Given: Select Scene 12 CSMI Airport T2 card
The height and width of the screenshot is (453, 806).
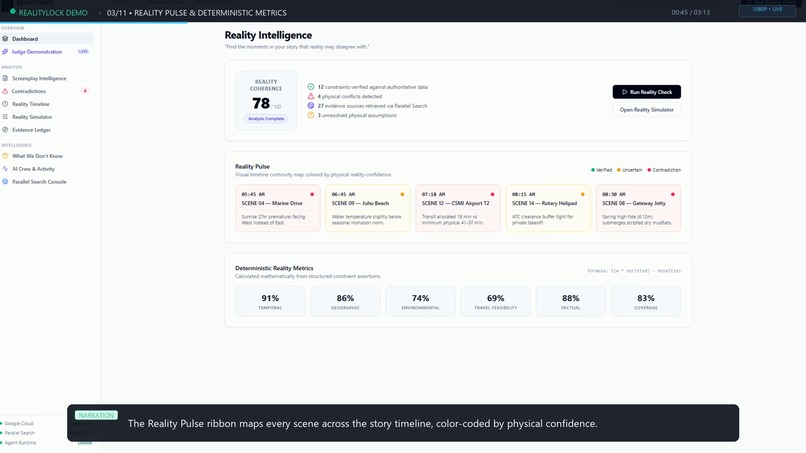Looking at the screenshot, I should 458,208.
